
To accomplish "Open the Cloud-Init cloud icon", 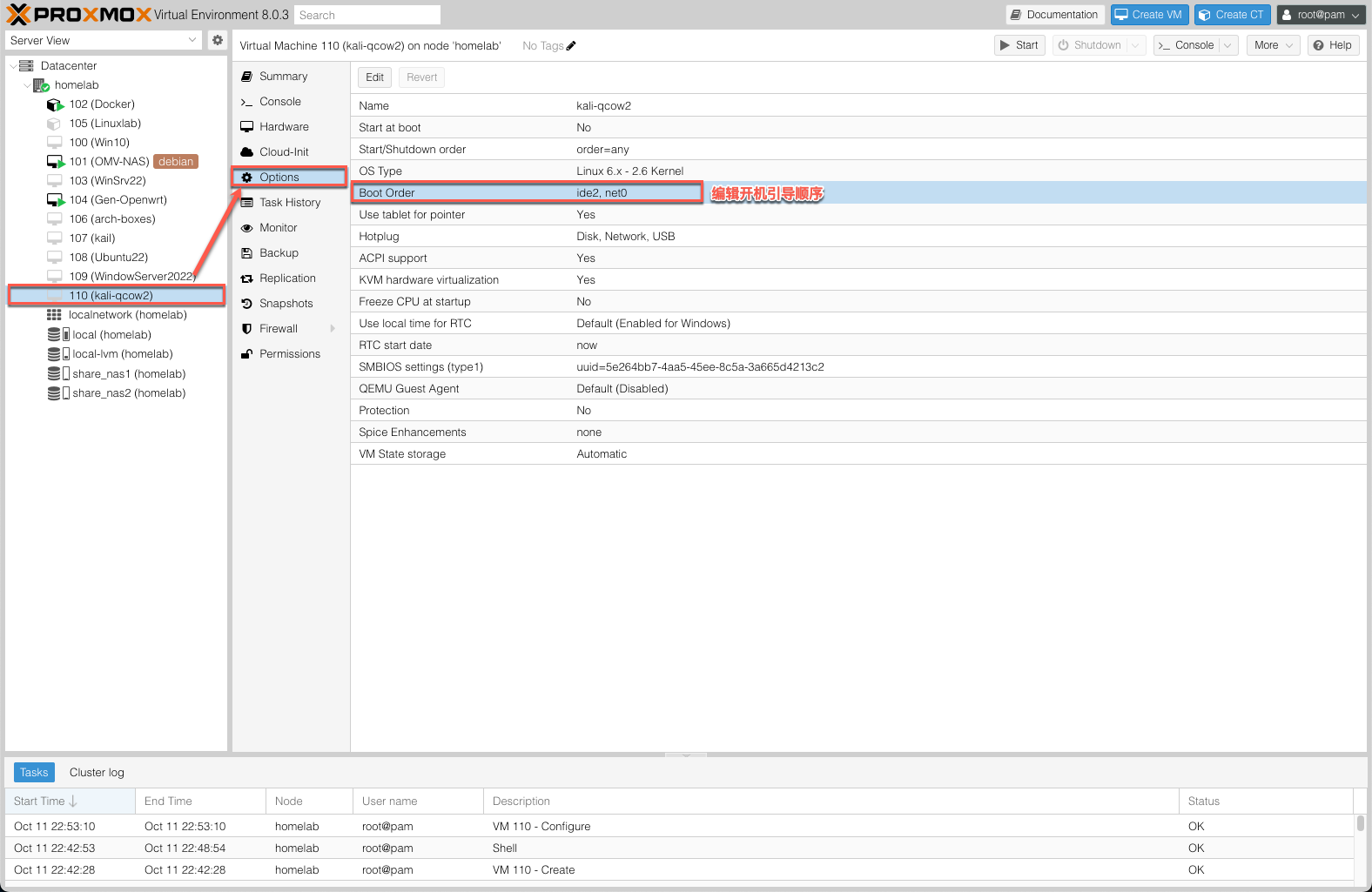I will point(247,152).
